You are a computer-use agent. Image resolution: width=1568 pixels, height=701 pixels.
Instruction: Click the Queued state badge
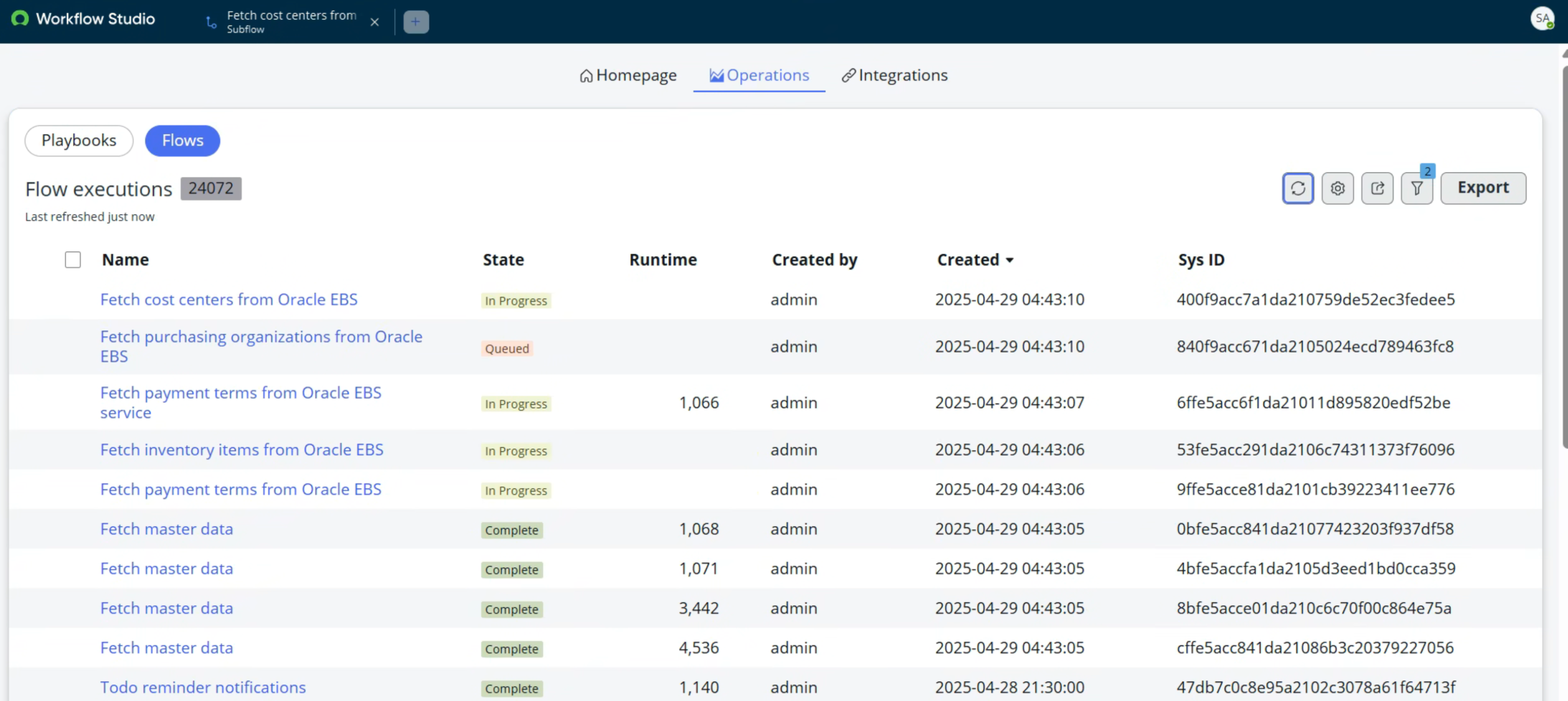pos(507,349)
